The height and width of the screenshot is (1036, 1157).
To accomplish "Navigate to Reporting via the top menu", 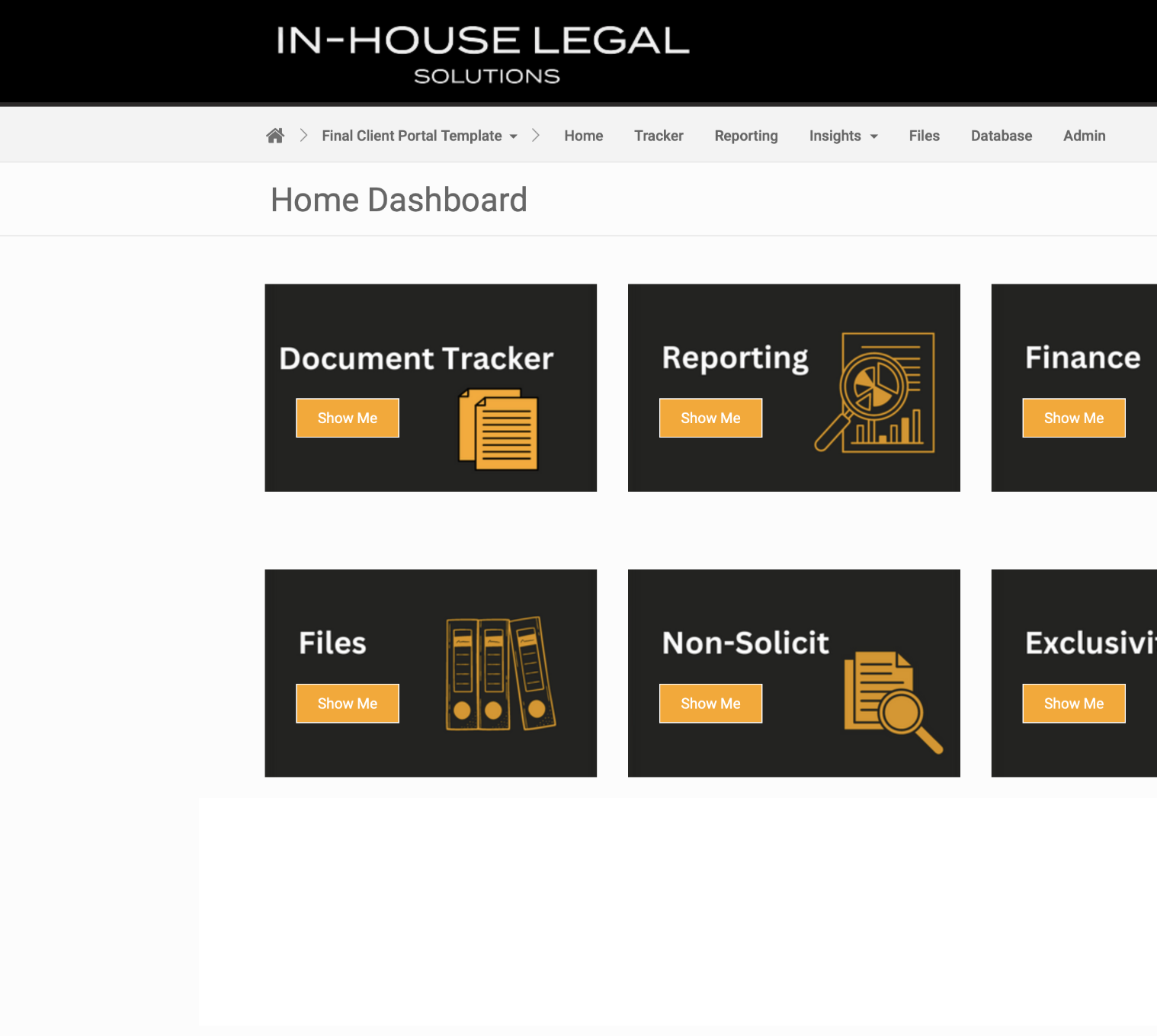I will tap(745, 136).
